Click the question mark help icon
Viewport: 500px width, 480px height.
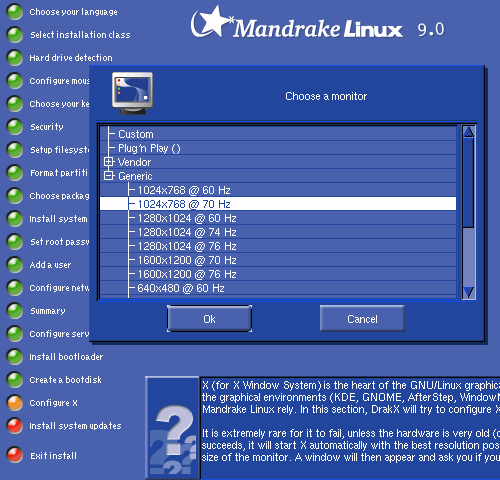173,428
